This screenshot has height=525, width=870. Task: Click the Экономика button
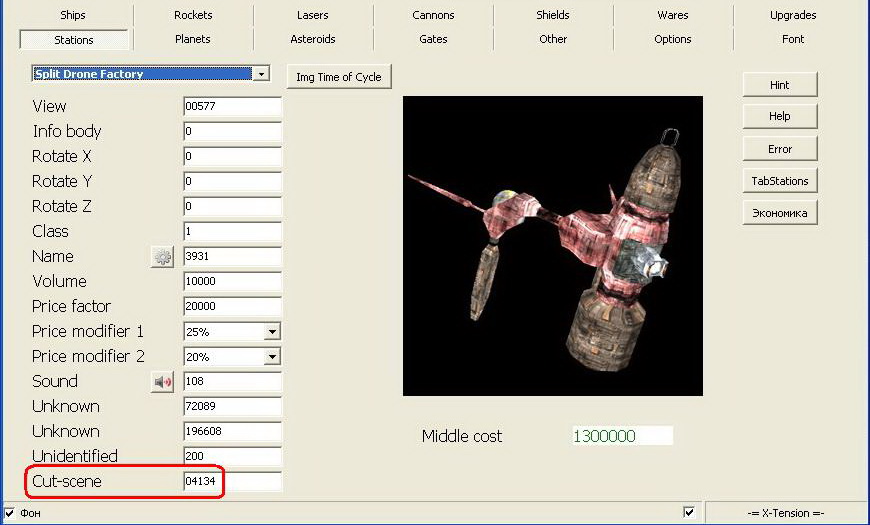coord(780,213)
